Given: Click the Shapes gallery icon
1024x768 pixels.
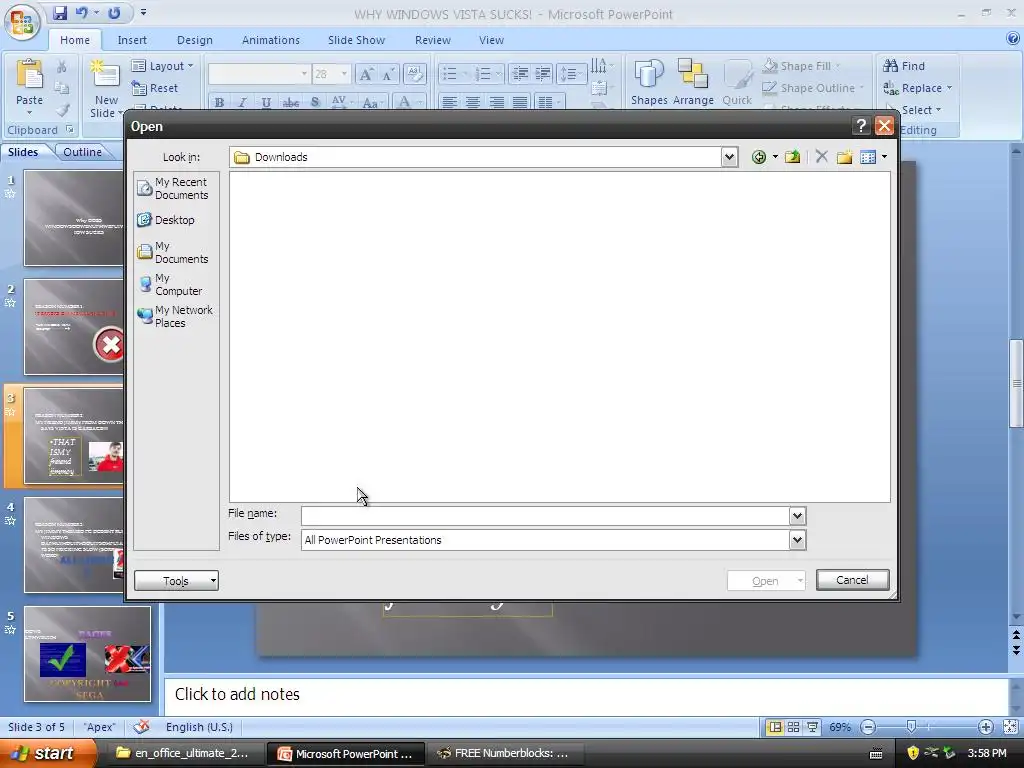Looking at the screenshot, I should pos(648,73).
